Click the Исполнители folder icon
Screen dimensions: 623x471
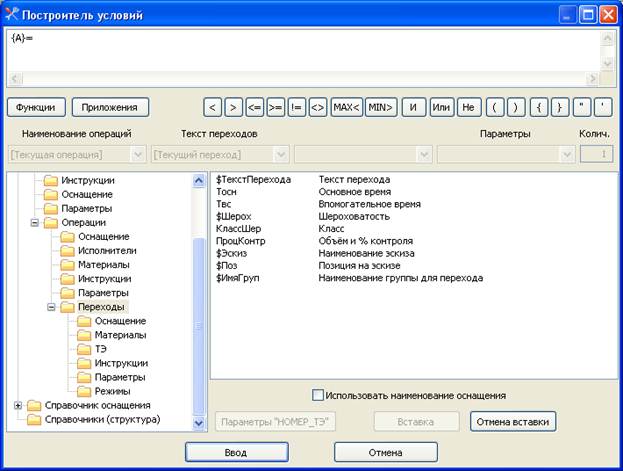(x=68, y=251)
